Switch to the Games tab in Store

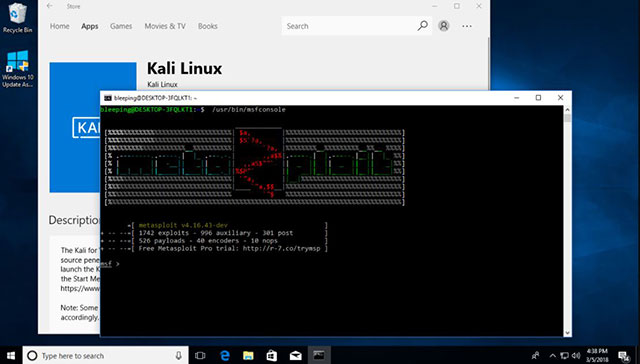coord(121,26)
